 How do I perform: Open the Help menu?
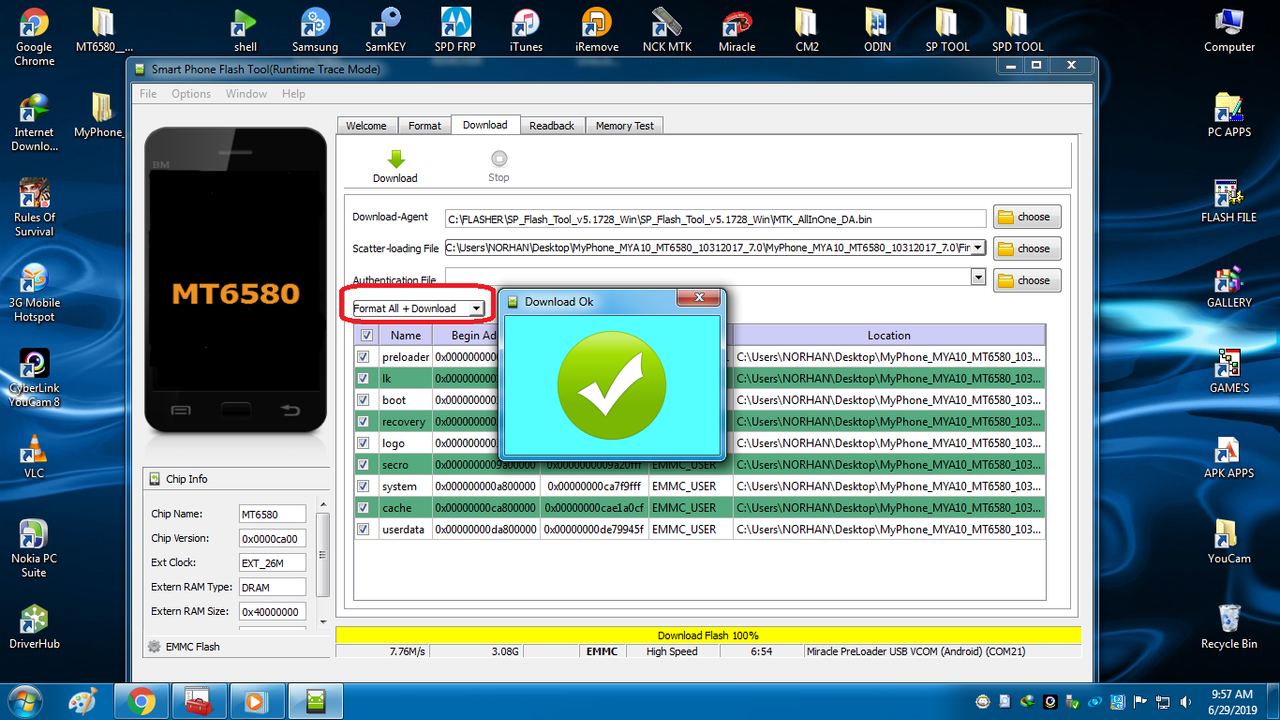(293, 94)
